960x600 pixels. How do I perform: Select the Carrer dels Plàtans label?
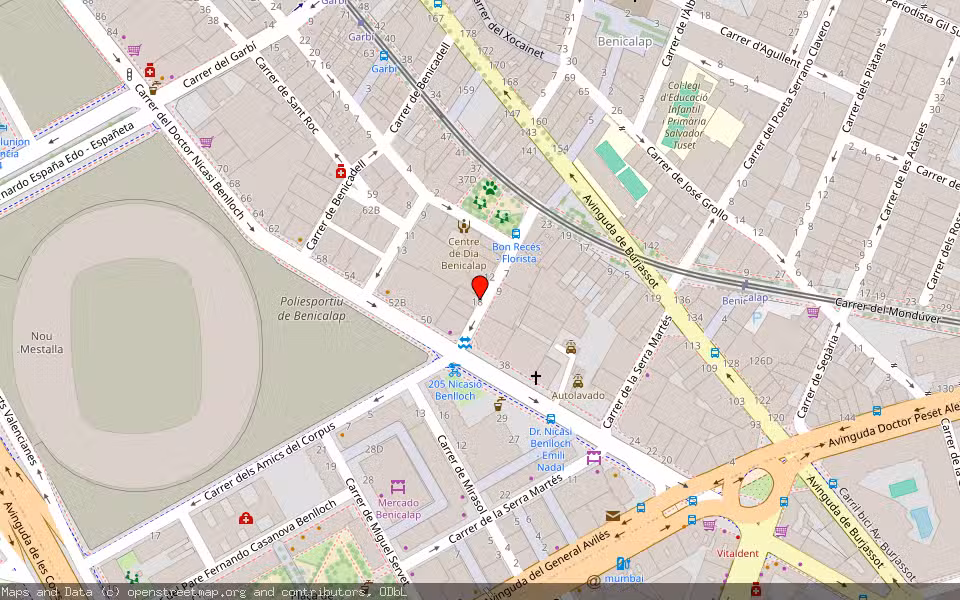pos(864,88)
